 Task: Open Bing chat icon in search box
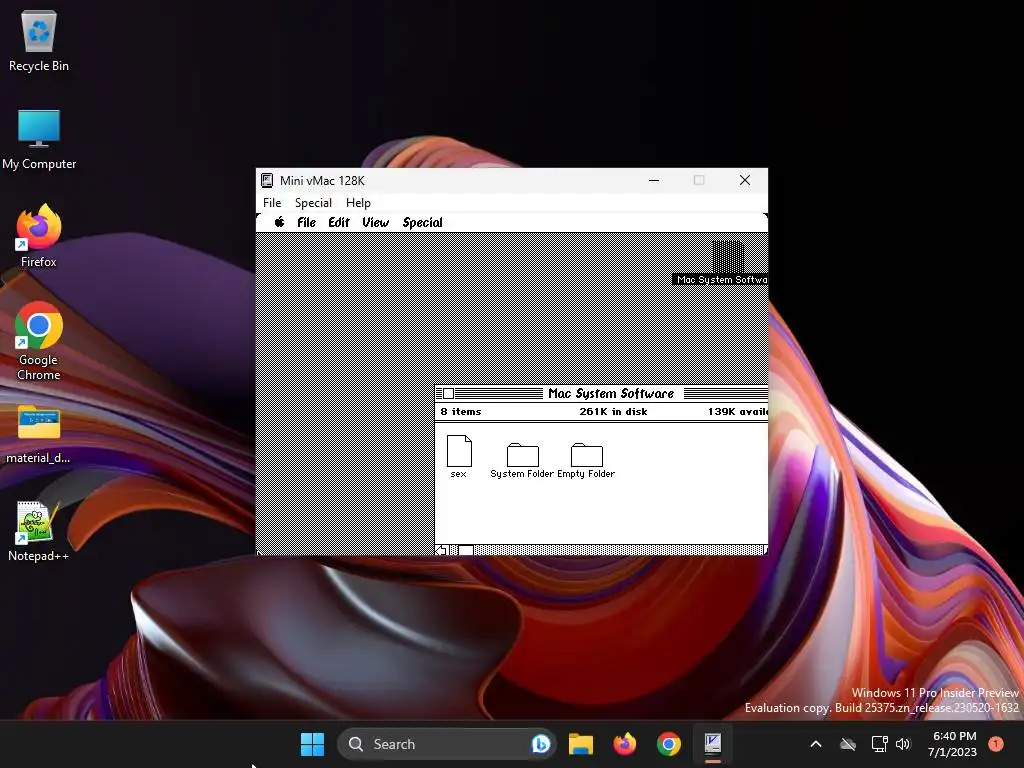(x=541, y=744)
